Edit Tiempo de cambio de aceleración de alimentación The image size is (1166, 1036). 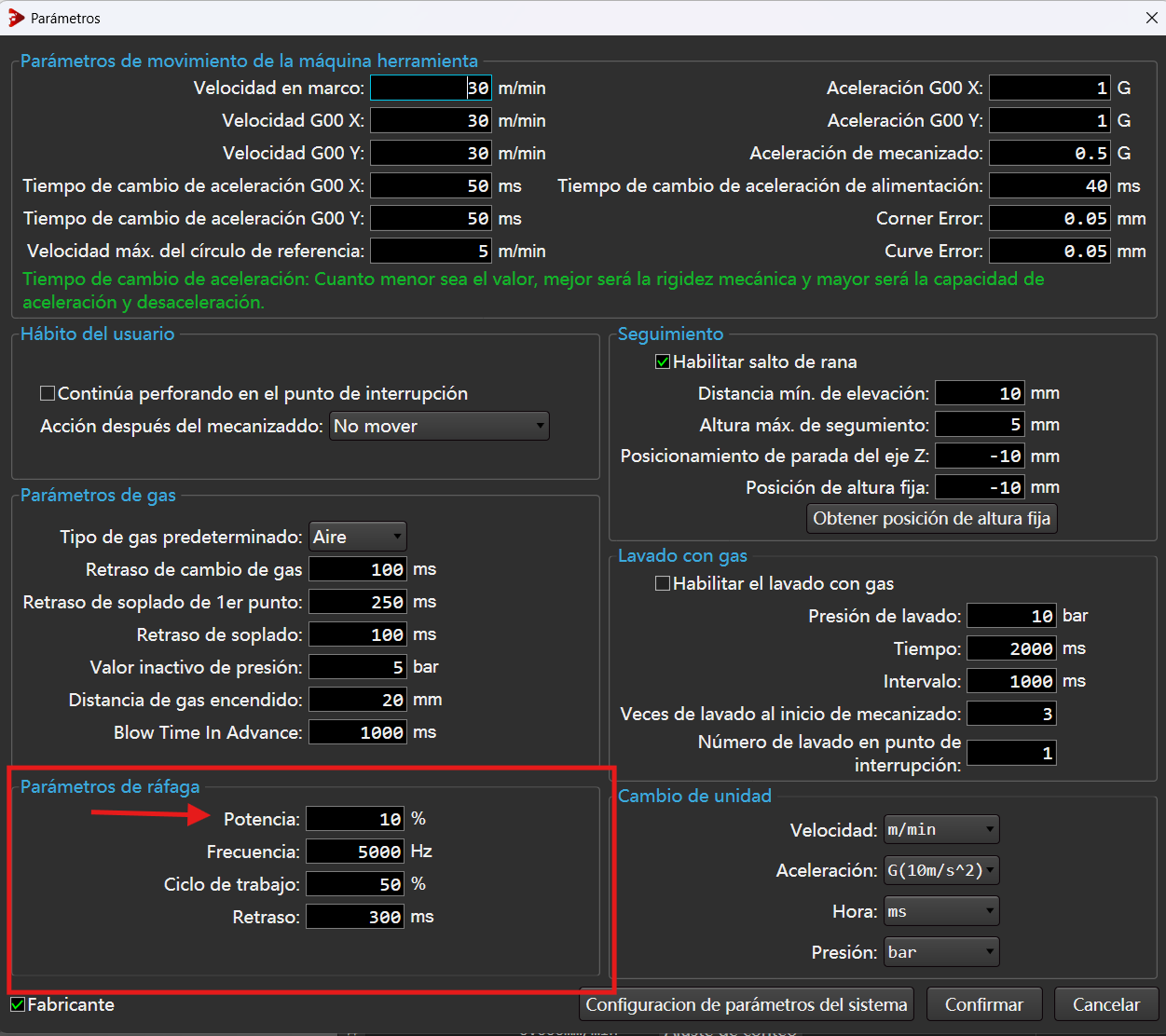[x=1050, y=185]
